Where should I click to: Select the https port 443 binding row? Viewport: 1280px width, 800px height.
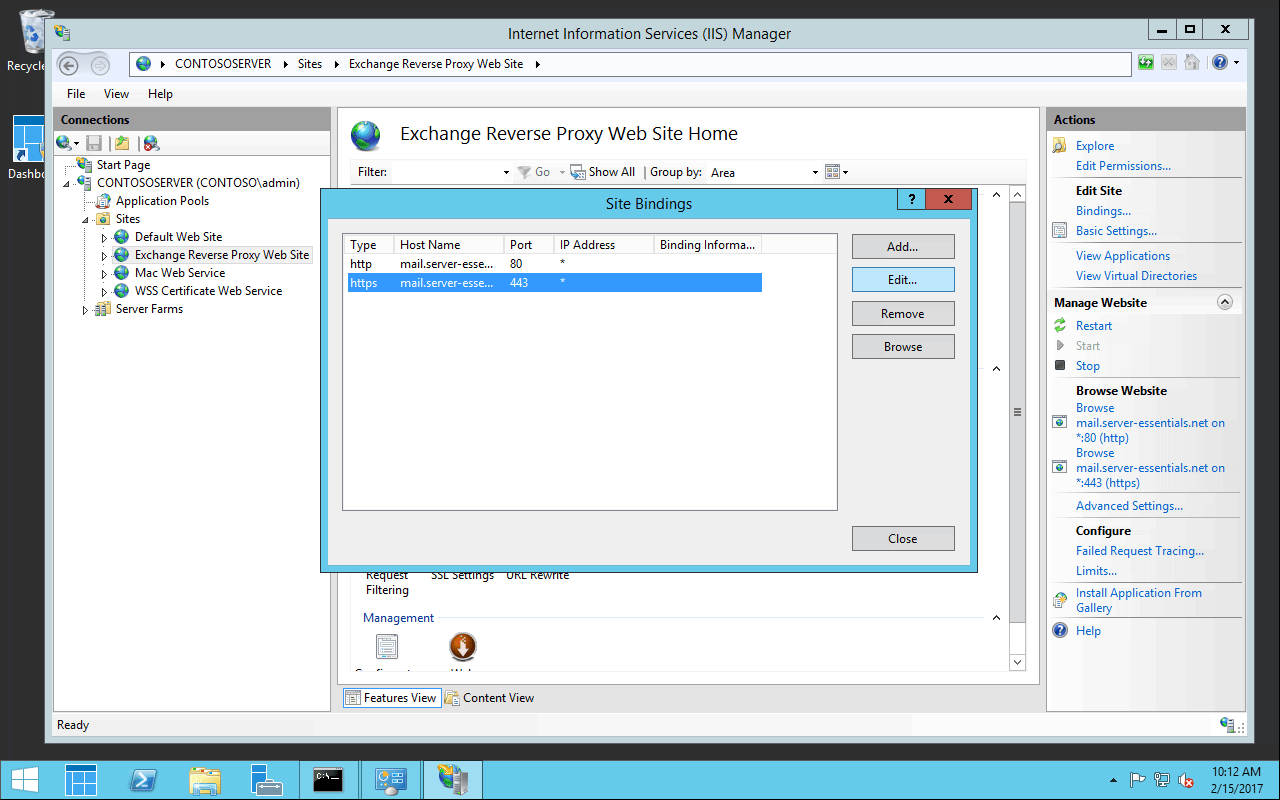pyautogui.click(x=554, y=283)
